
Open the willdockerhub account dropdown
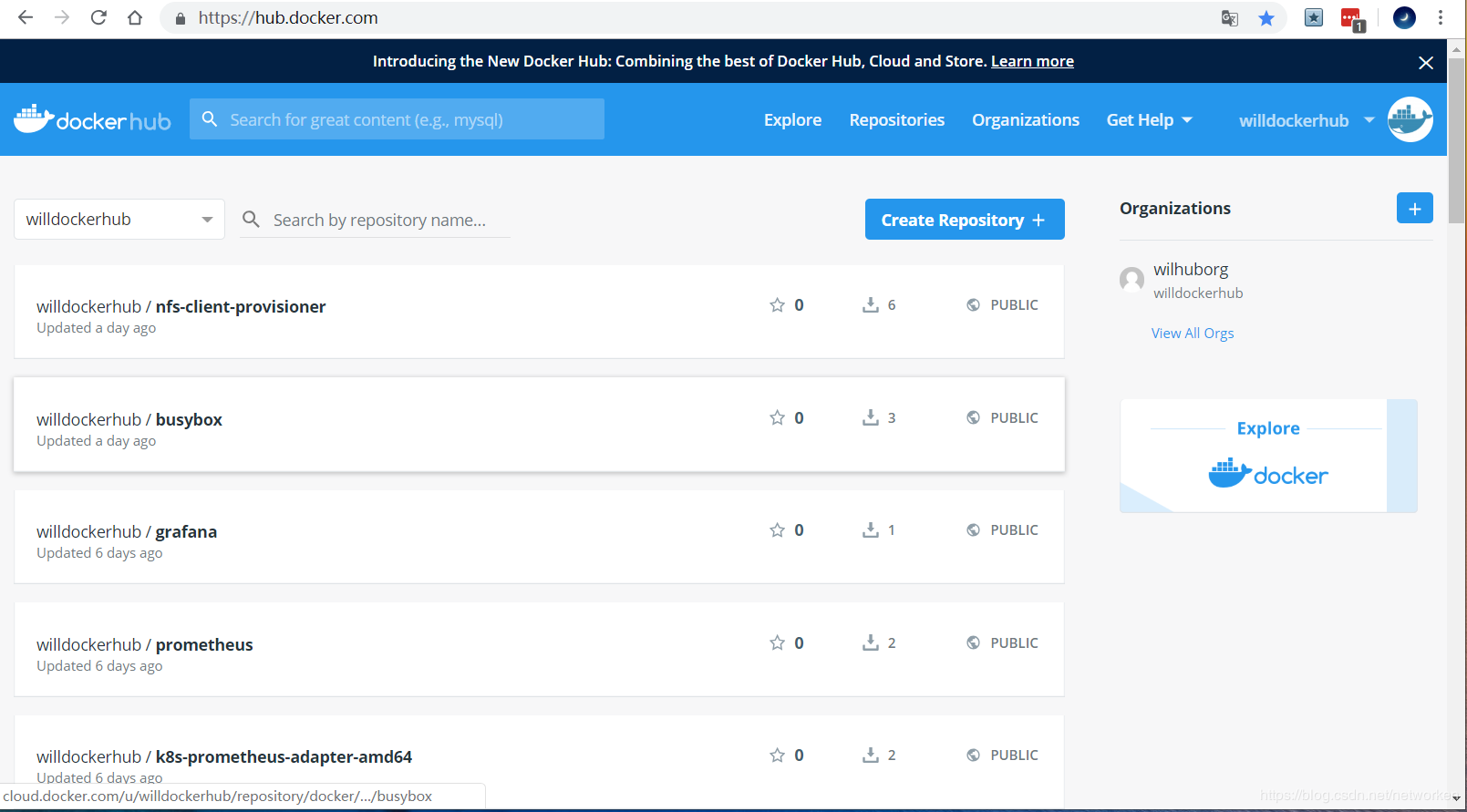(1307, 120)
